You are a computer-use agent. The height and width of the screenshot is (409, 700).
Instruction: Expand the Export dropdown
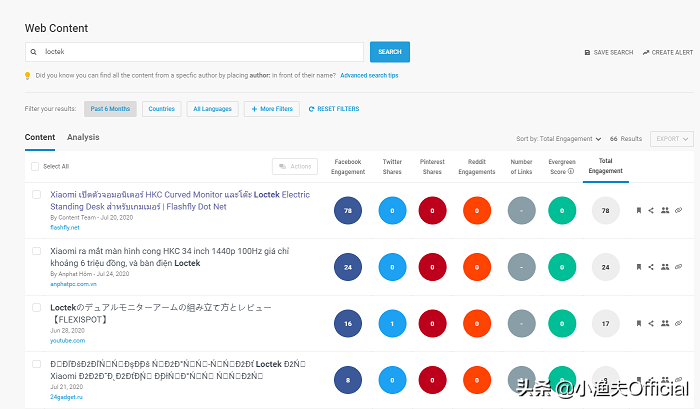[x=671, y=139]
